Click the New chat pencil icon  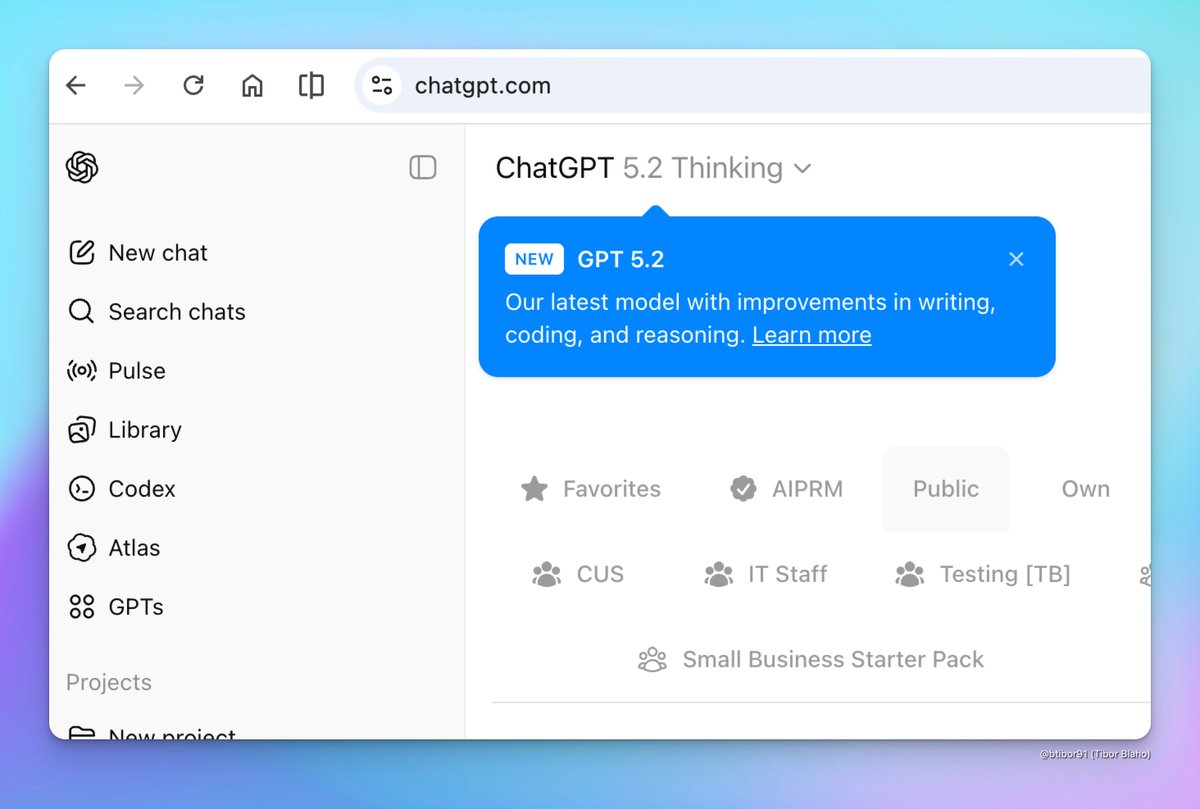82,253
